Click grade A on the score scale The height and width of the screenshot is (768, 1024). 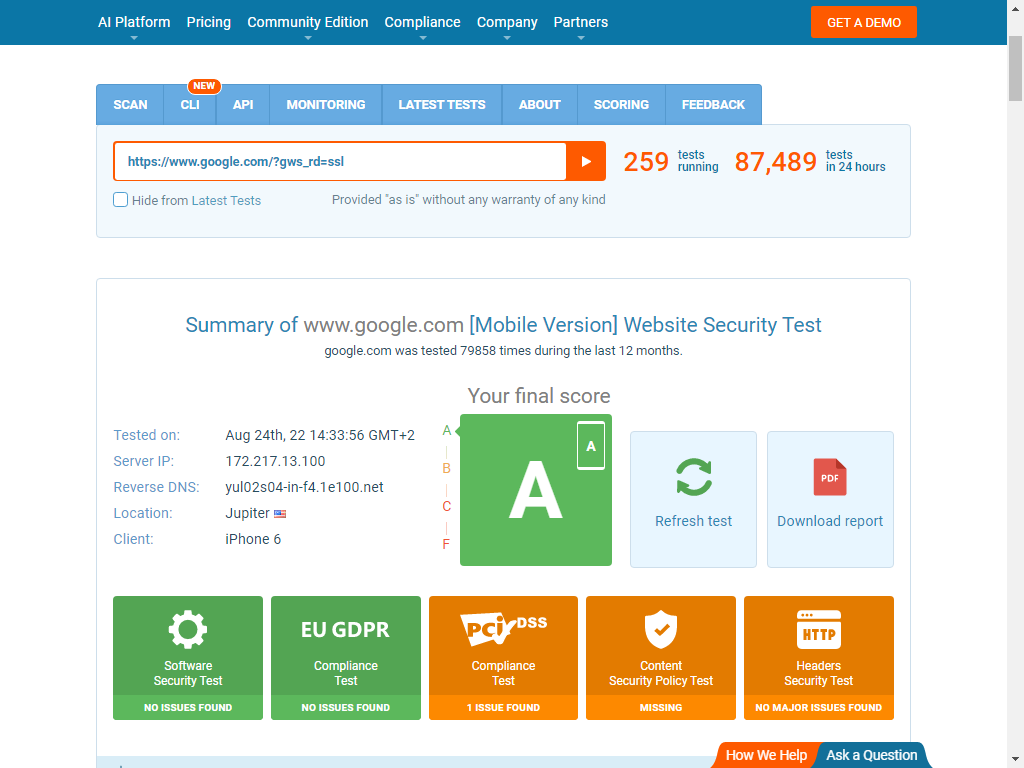pyautogui.click(x=447, y=430)
